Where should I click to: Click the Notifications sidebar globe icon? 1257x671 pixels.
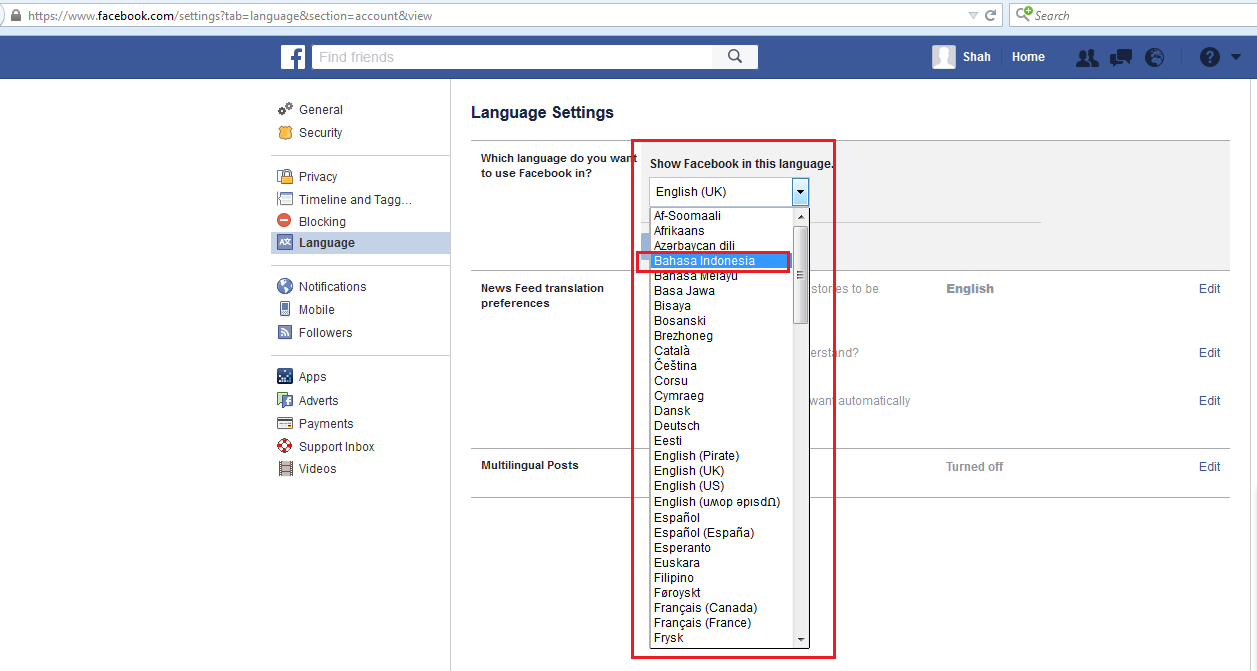tap(285, 286)
